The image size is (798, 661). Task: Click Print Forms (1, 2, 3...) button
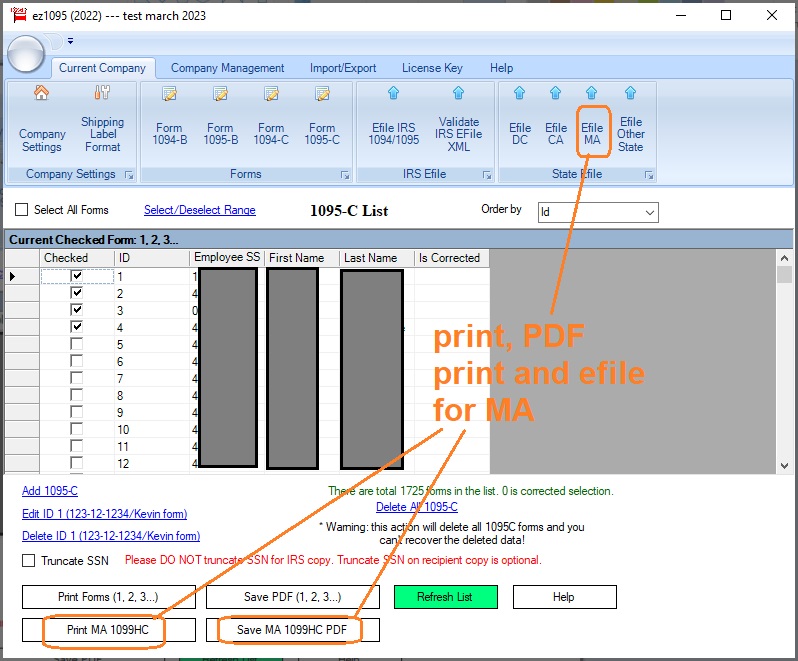click(x=108, y=597)
